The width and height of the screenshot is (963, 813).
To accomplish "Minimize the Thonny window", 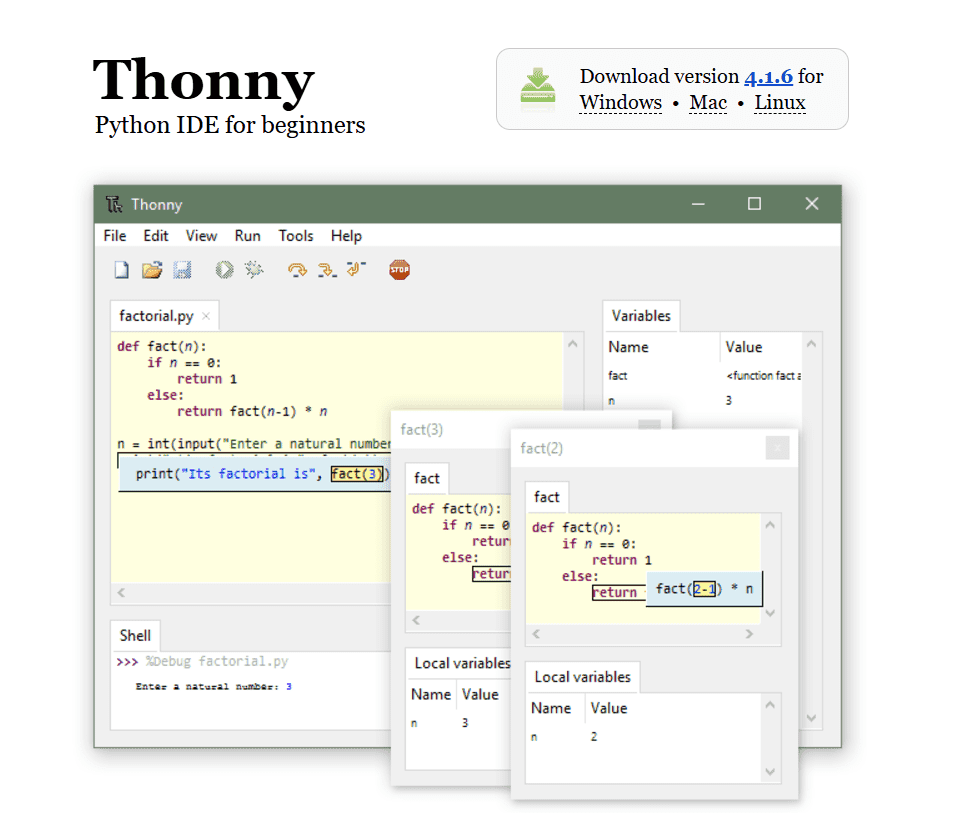I will click(x=698, y=204).
